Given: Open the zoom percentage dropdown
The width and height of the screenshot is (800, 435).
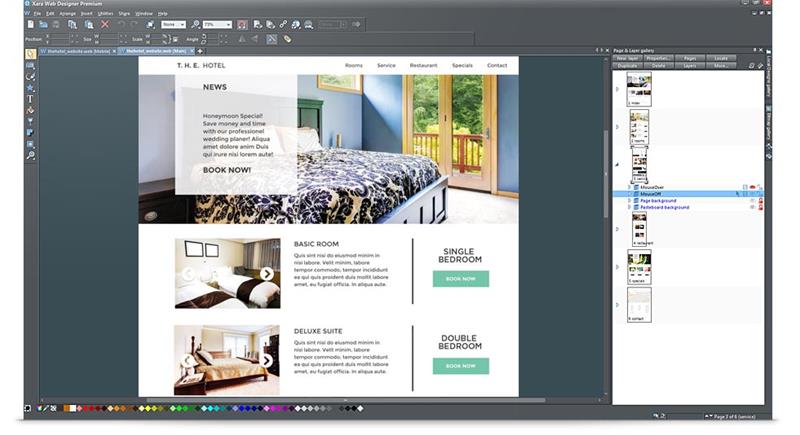Looking at the screenshot, I should (228, 24).
